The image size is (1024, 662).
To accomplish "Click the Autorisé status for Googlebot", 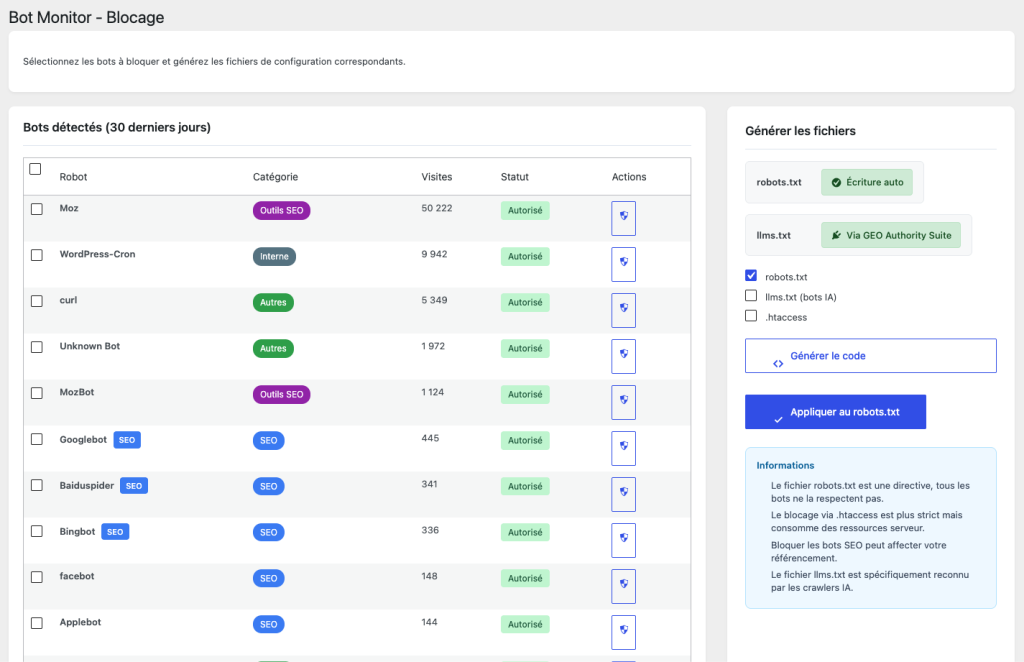I will click(x=525, y=441).
